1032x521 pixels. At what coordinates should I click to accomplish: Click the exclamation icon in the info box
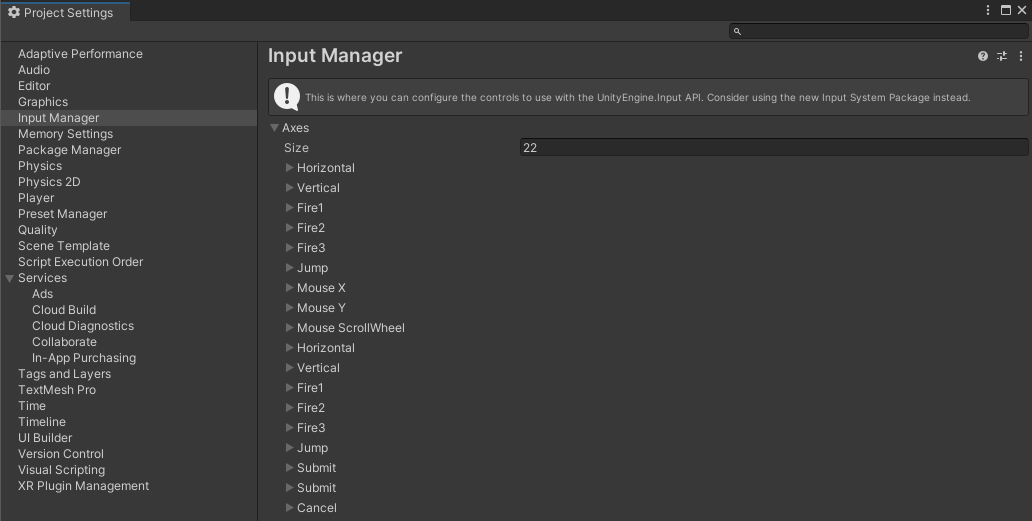click(287, 97)
